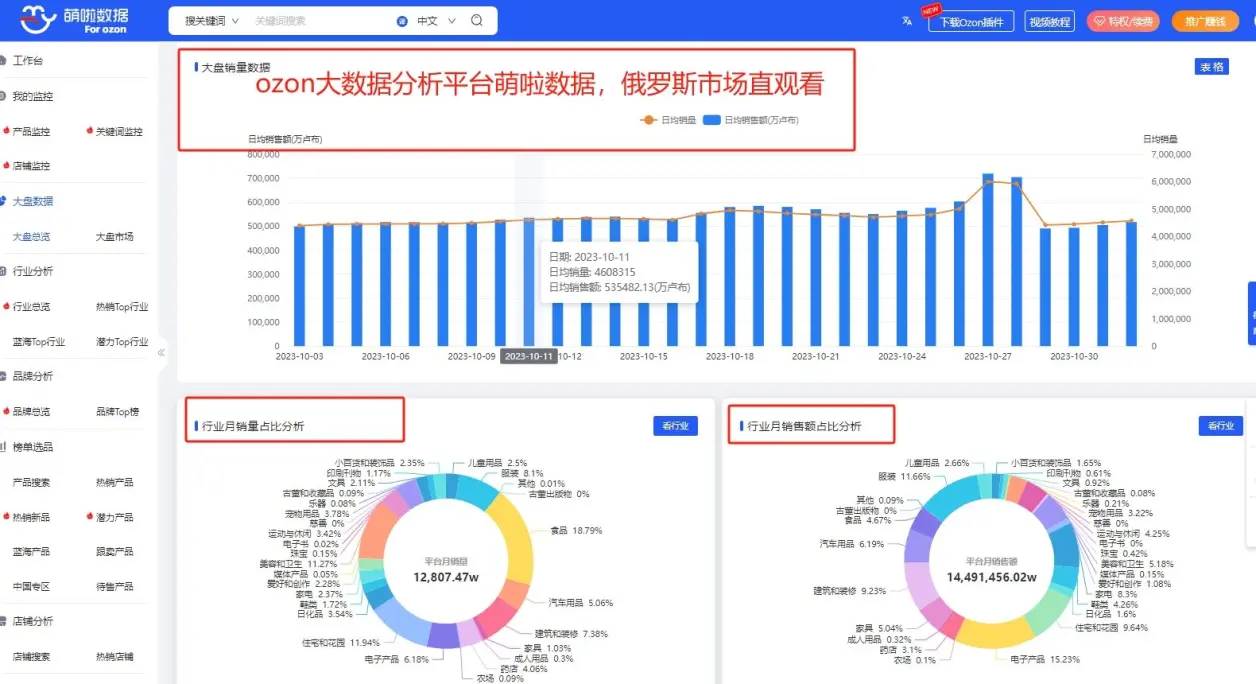Go to 店铺搜索
This screenshot has height=684, width=1256.
click(31, 657)
